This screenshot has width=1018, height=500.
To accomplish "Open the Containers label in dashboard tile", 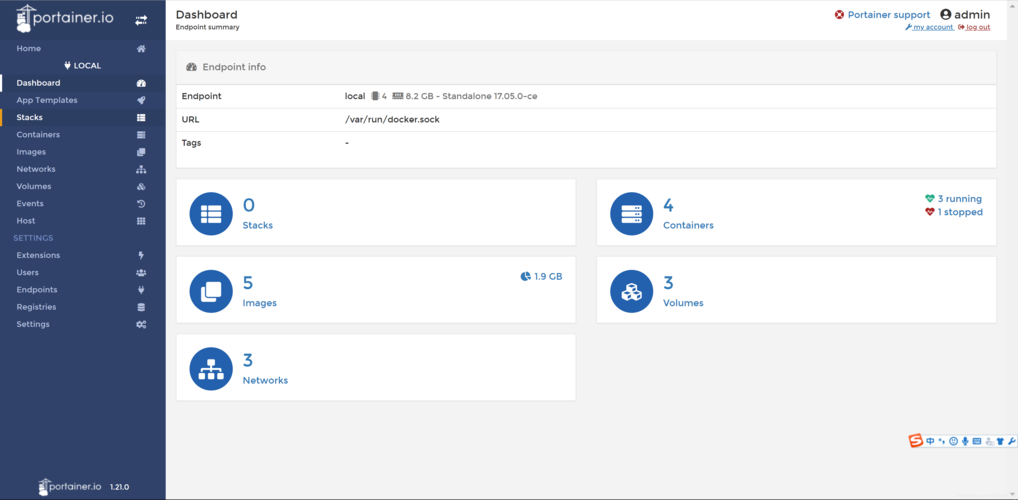I will tap(688, 225).
